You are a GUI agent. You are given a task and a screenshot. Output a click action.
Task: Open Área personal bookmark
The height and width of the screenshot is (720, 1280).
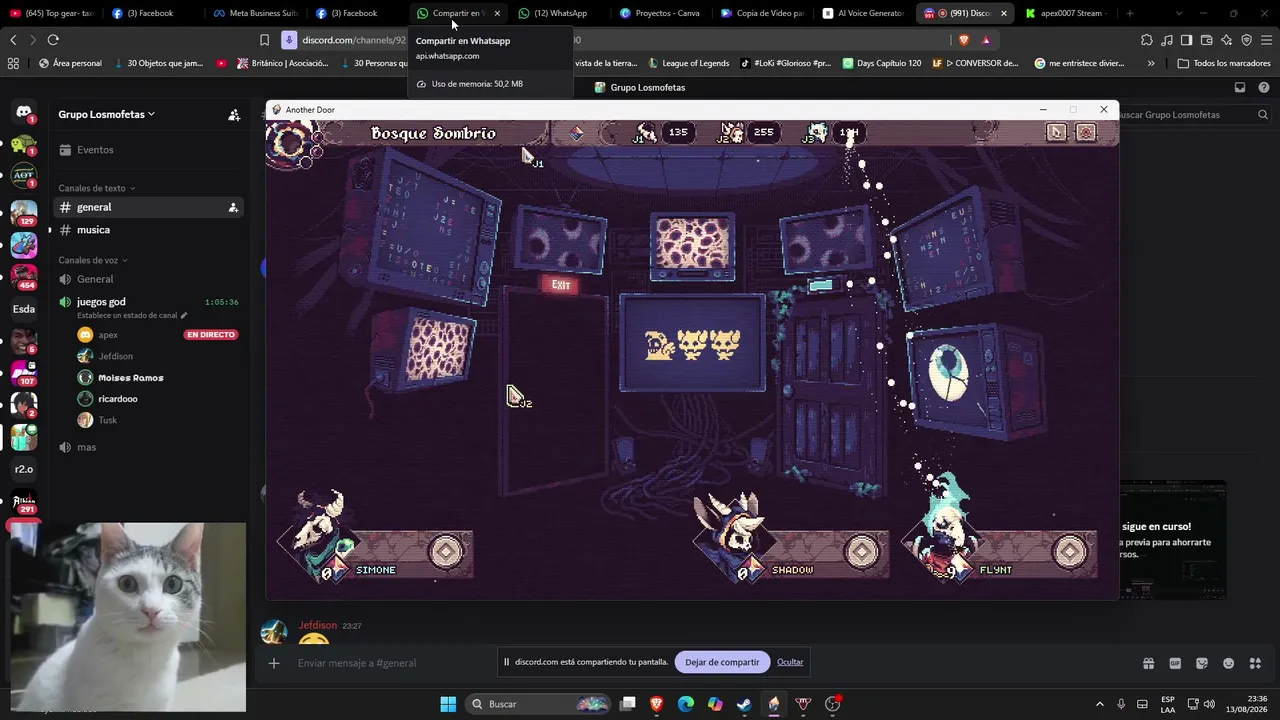70,63
